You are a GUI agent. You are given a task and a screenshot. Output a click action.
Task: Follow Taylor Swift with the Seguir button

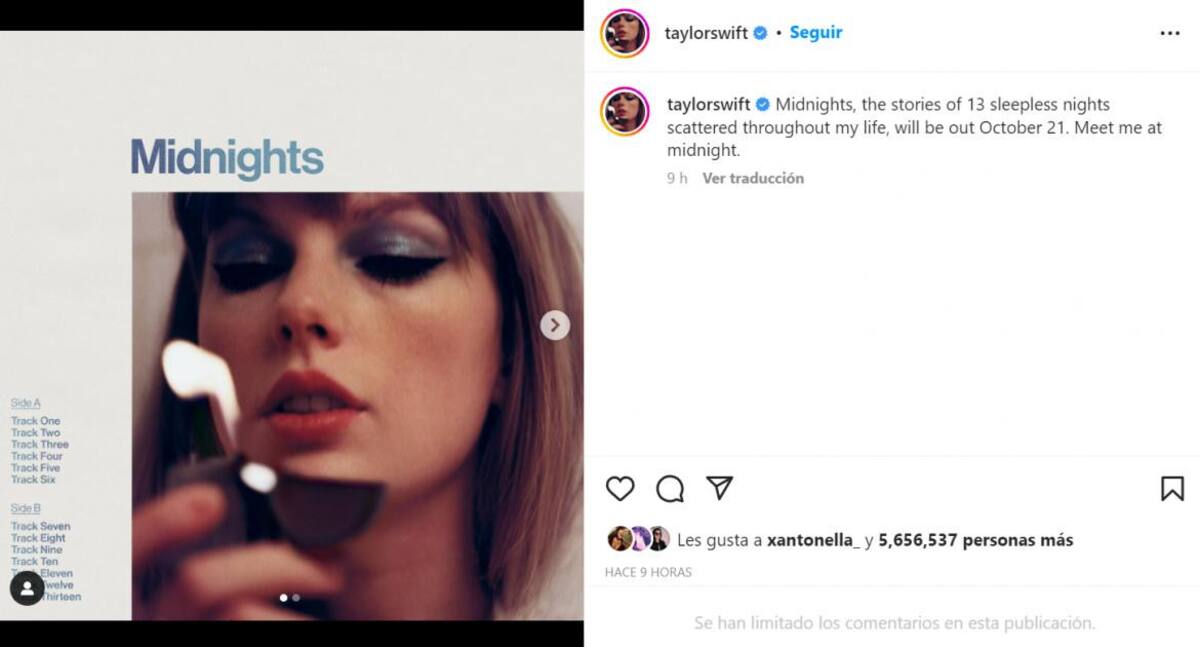pos(816,32)
